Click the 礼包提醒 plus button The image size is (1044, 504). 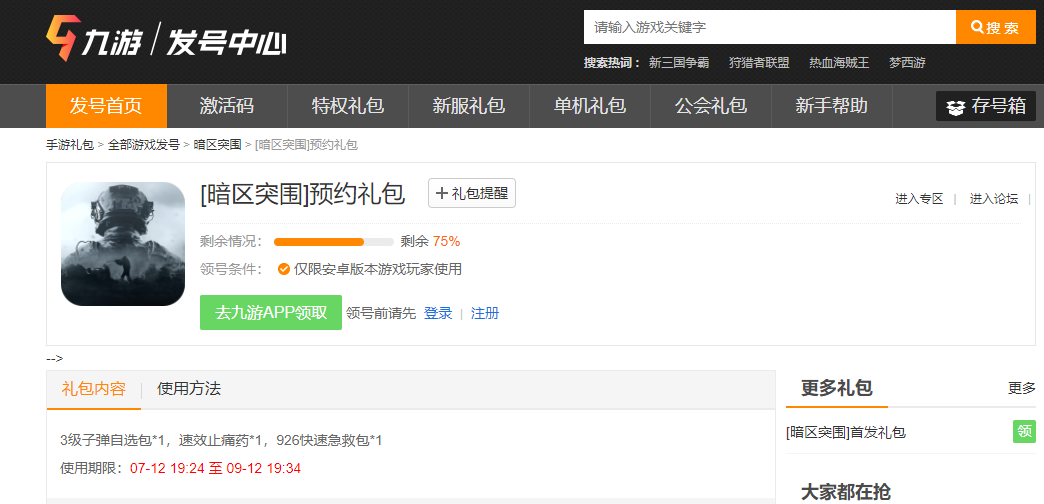click(471, 193)
